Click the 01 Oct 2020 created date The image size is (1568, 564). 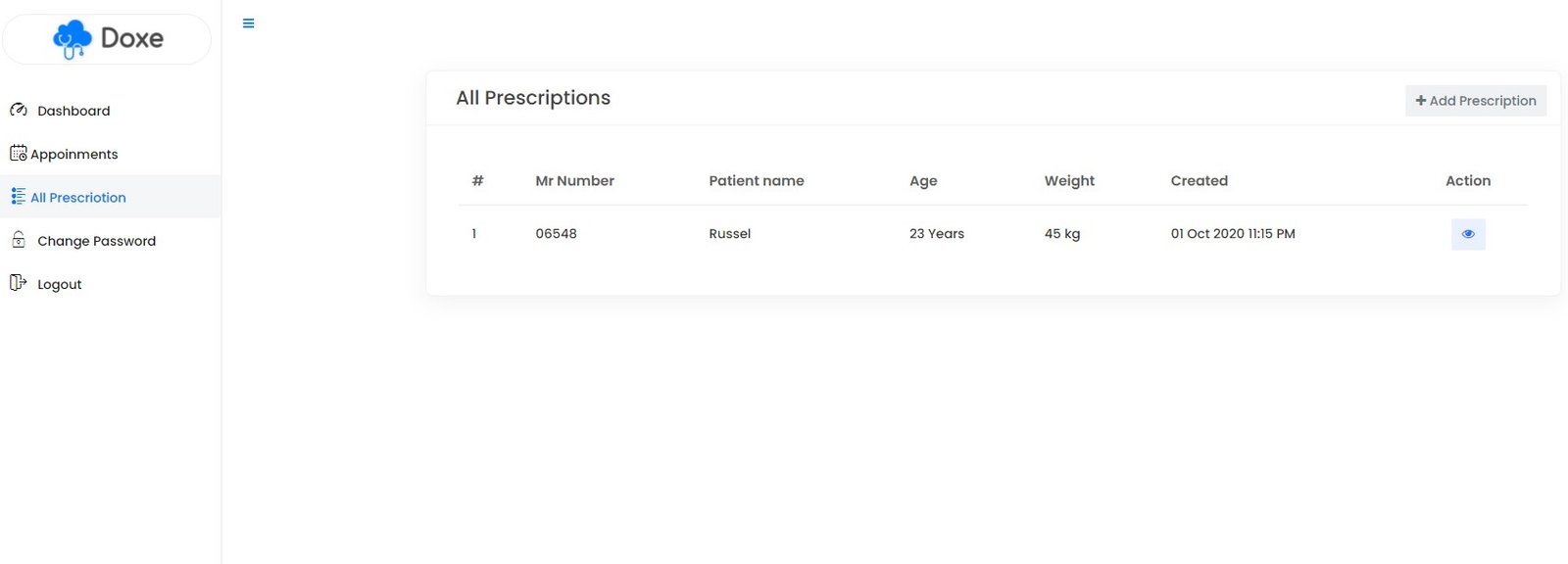[1232, 234]
